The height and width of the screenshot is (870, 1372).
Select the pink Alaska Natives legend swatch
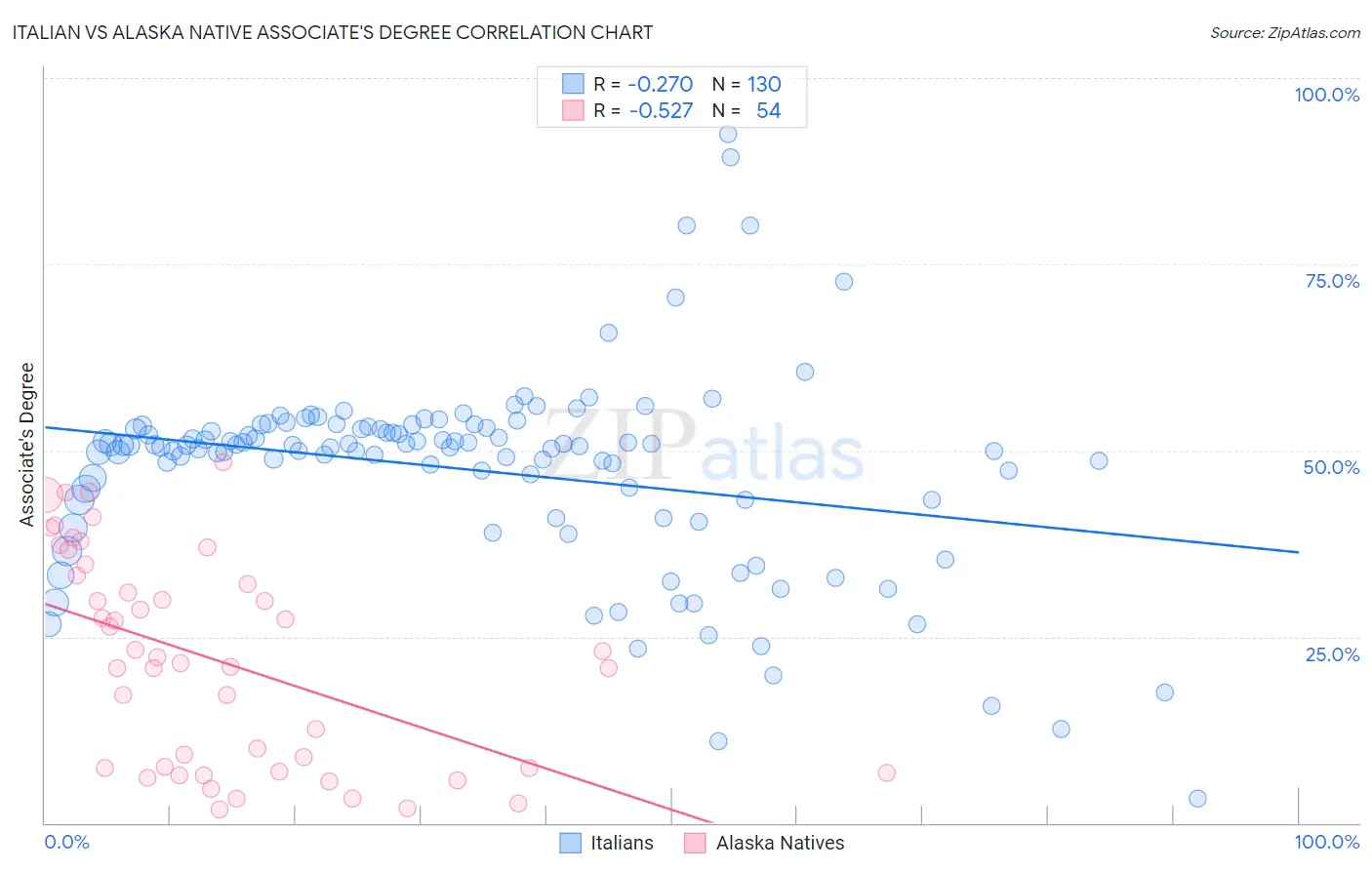point(695,843)
